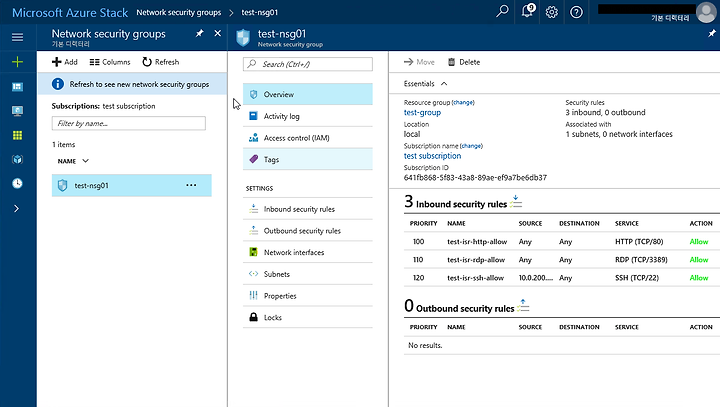Open the Recent clock icon in the sidebar
The height and width of the screenshot is (407, 720).
pos(17,183)
